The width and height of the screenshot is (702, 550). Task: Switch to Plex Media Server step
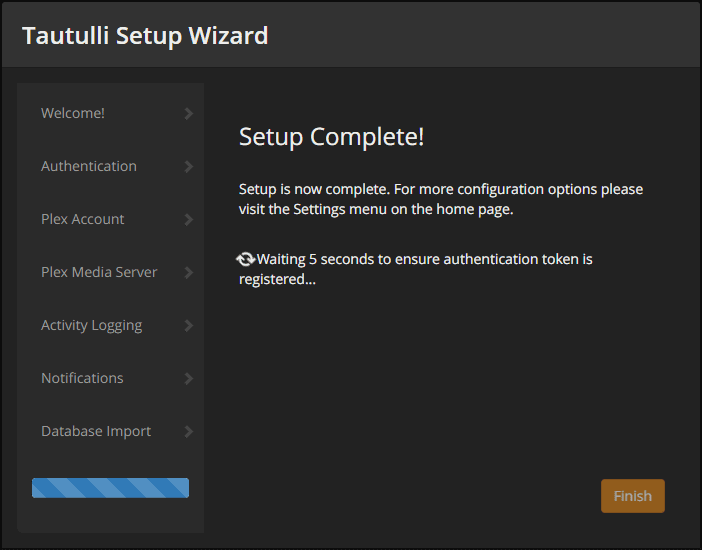click(99, 272)
